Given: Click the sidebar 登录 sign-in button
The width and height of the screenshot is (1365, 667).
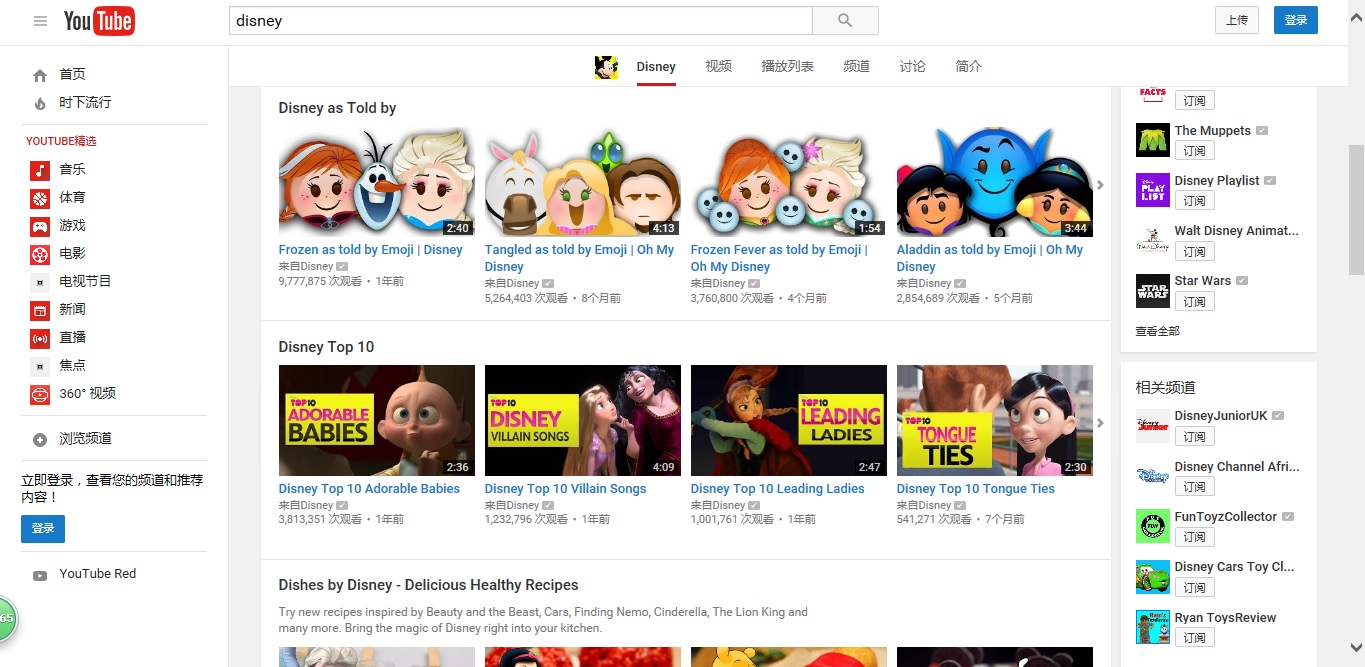Looking at the screenshot, I should 43,529.
